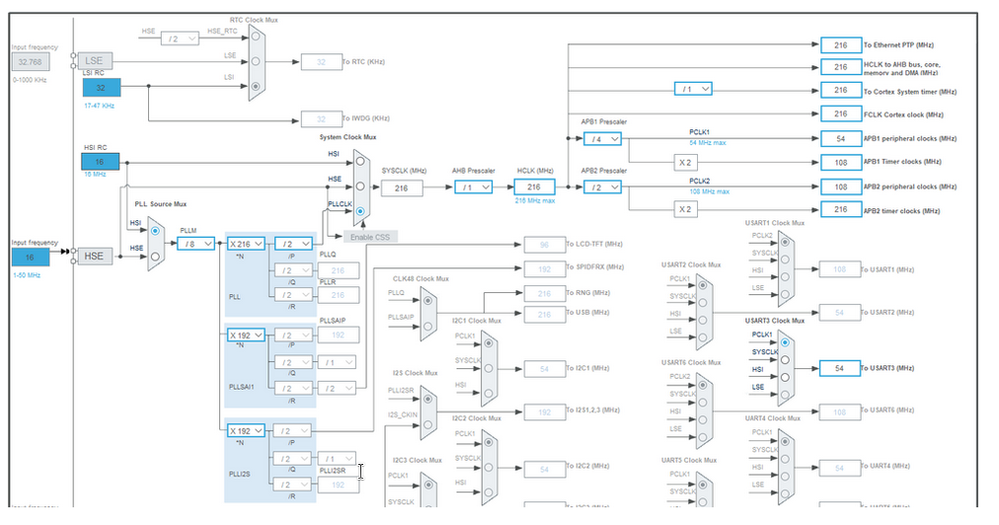Viewport: 999px width, 525px height.
Task: Open PLLSAI1 X 192 multiplier dropdown
Action: click(246, 335)
